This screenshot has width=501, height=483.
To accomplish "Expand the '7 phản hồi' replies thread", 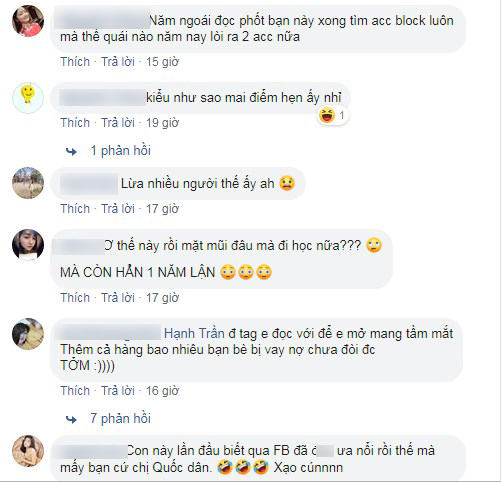I will tap(121, 418).
